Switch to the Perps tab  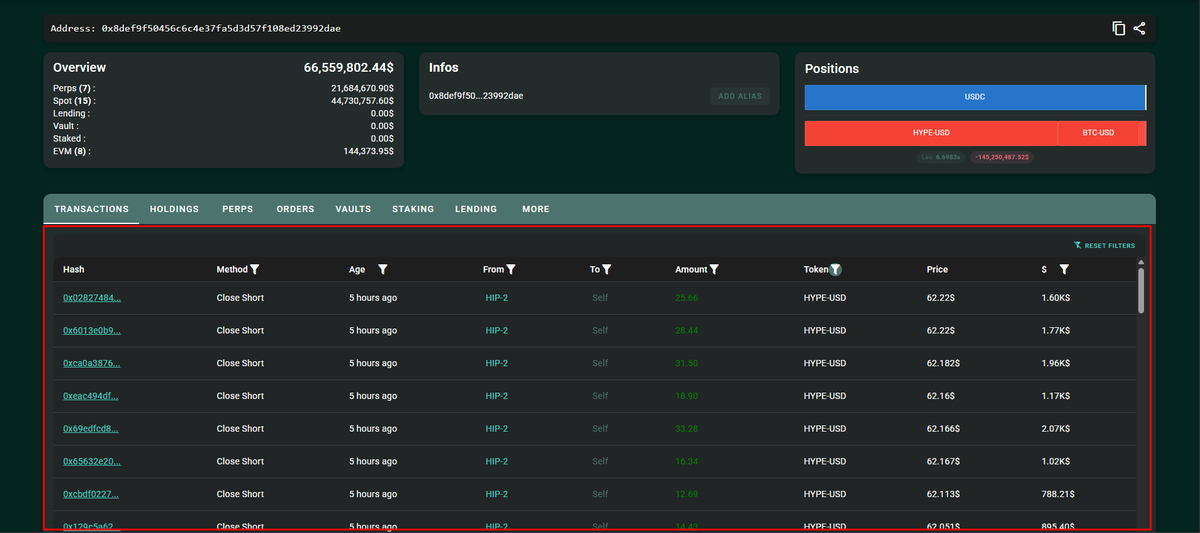237,209
